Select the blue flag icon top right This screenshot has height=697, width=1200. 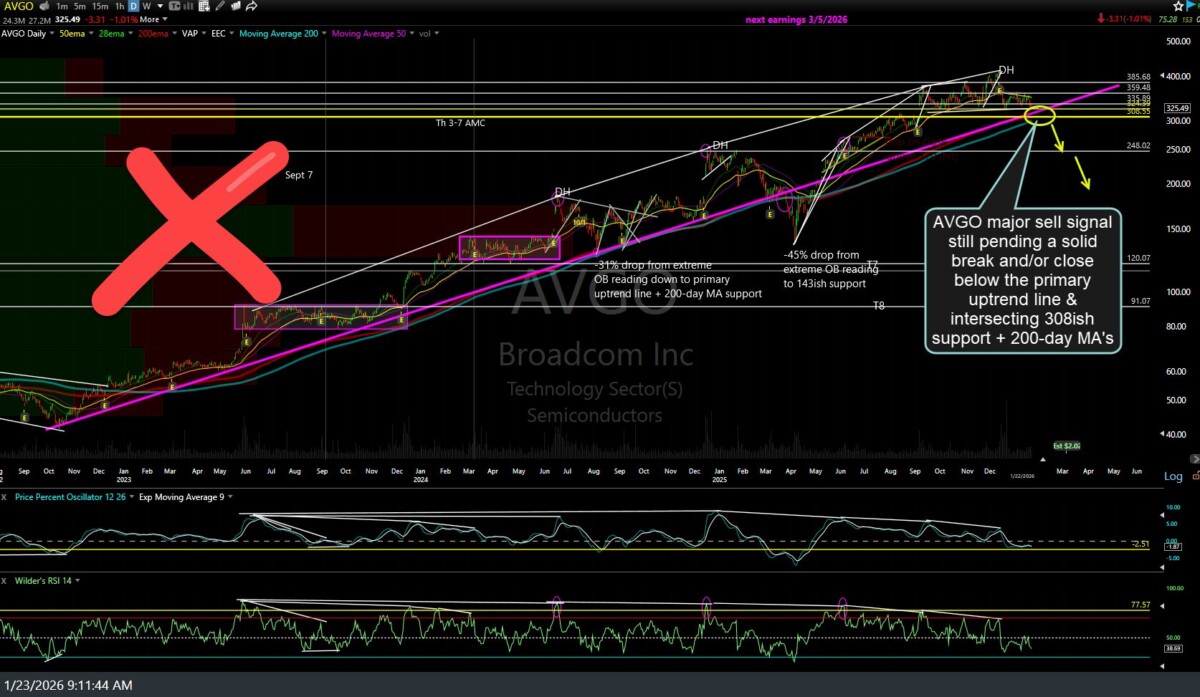[1190, 6]
